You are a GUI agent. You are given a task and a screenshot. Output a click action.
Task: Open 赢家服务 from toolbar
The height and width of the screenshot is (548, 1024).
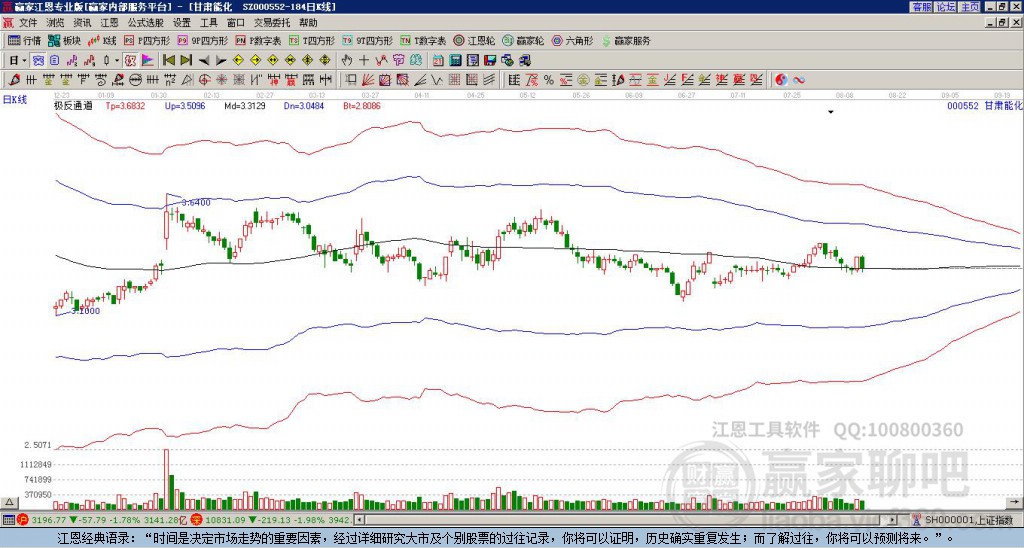[x=626, y=40]
